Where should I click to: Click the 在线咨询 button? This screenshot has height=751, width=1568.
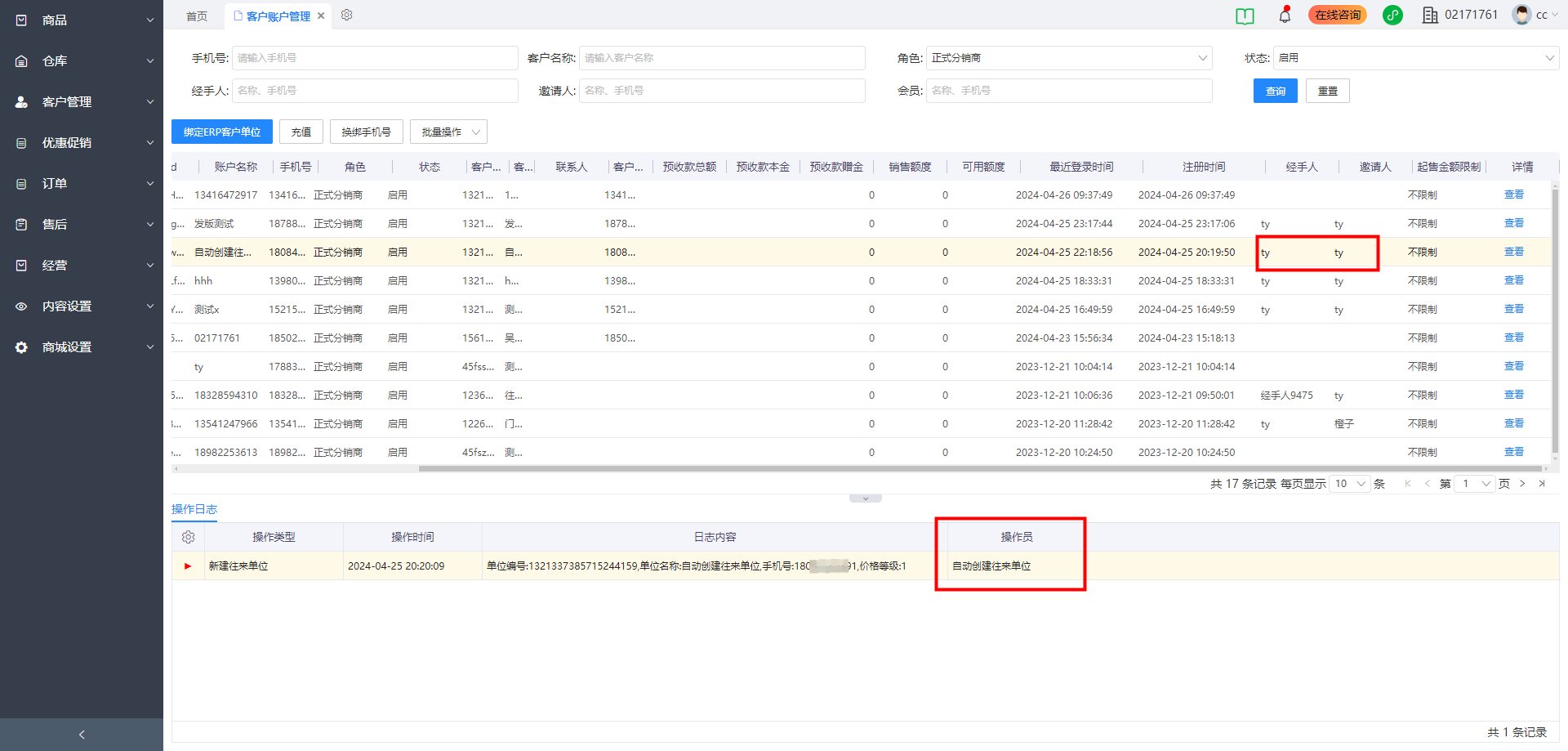pos(1338,15)
